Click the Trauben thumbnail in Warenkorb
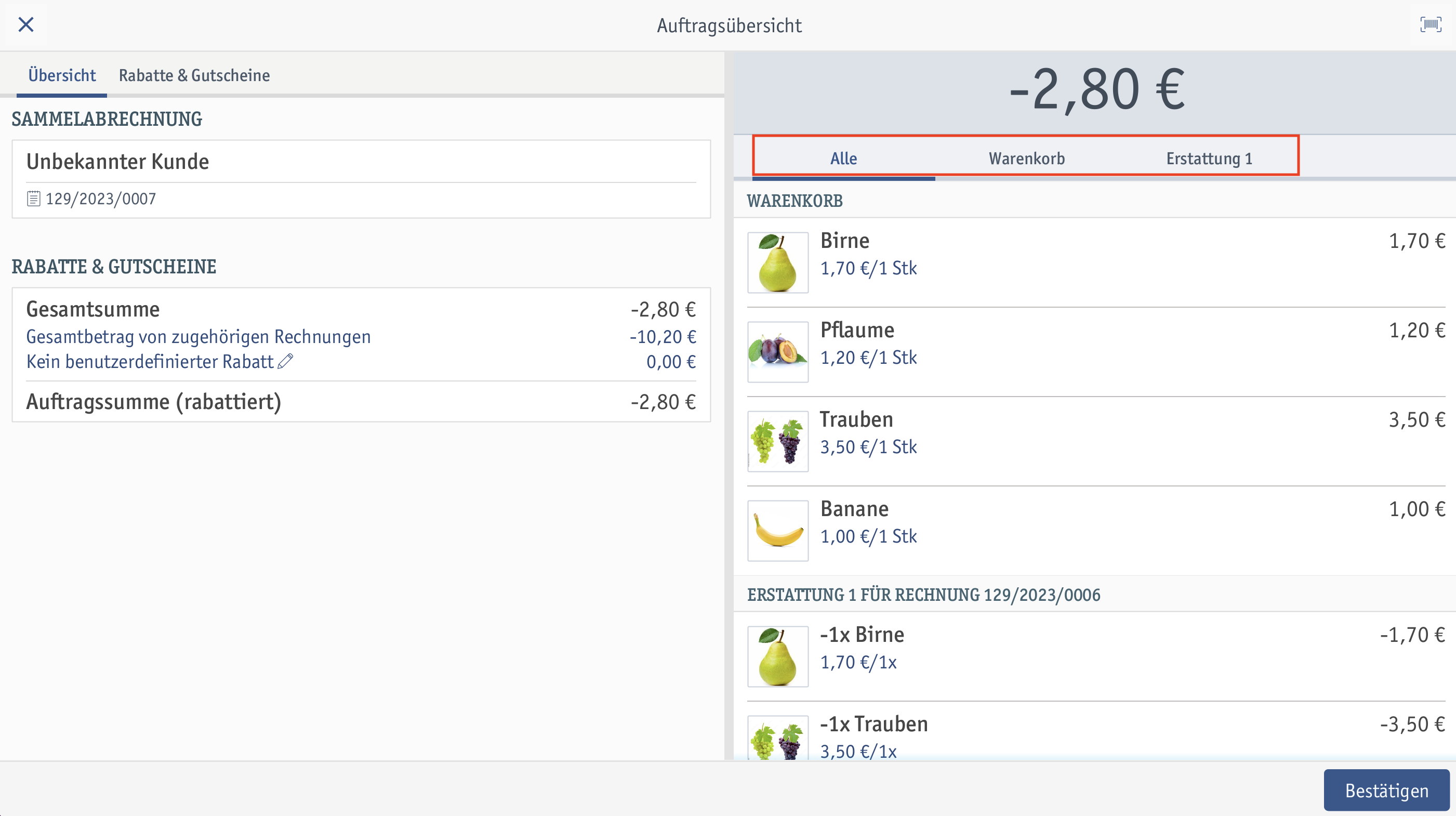This screenshot has height=816, width=1456. point(778,441)
